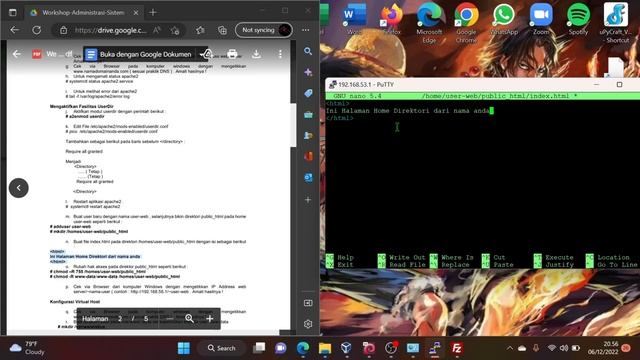This screenshot has width=640, height=360.
Task: Open Edge sidebar Office icon
Action: pos(308,157)
